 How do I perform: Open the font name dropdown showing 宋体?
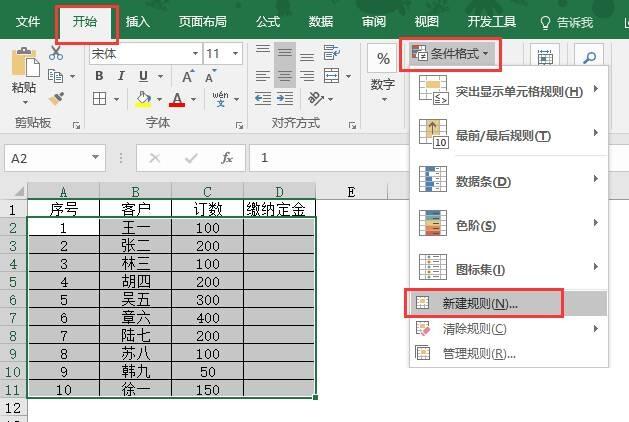pos(195,53)
